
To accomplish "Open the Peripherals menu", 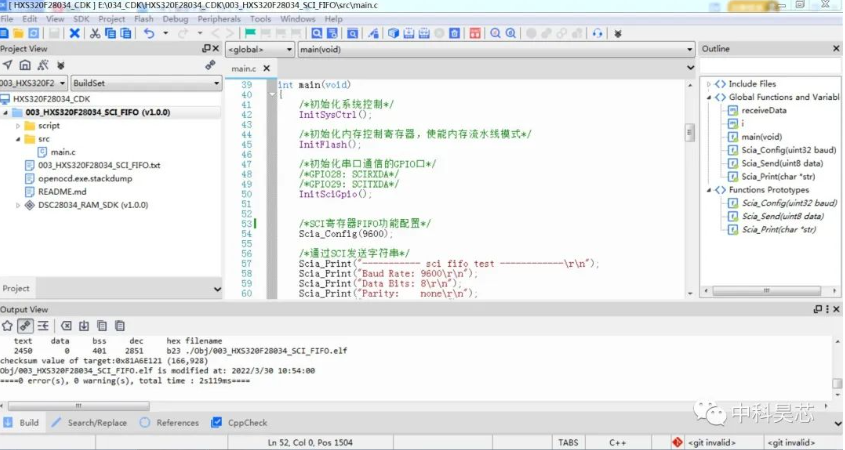I will 219,19.
